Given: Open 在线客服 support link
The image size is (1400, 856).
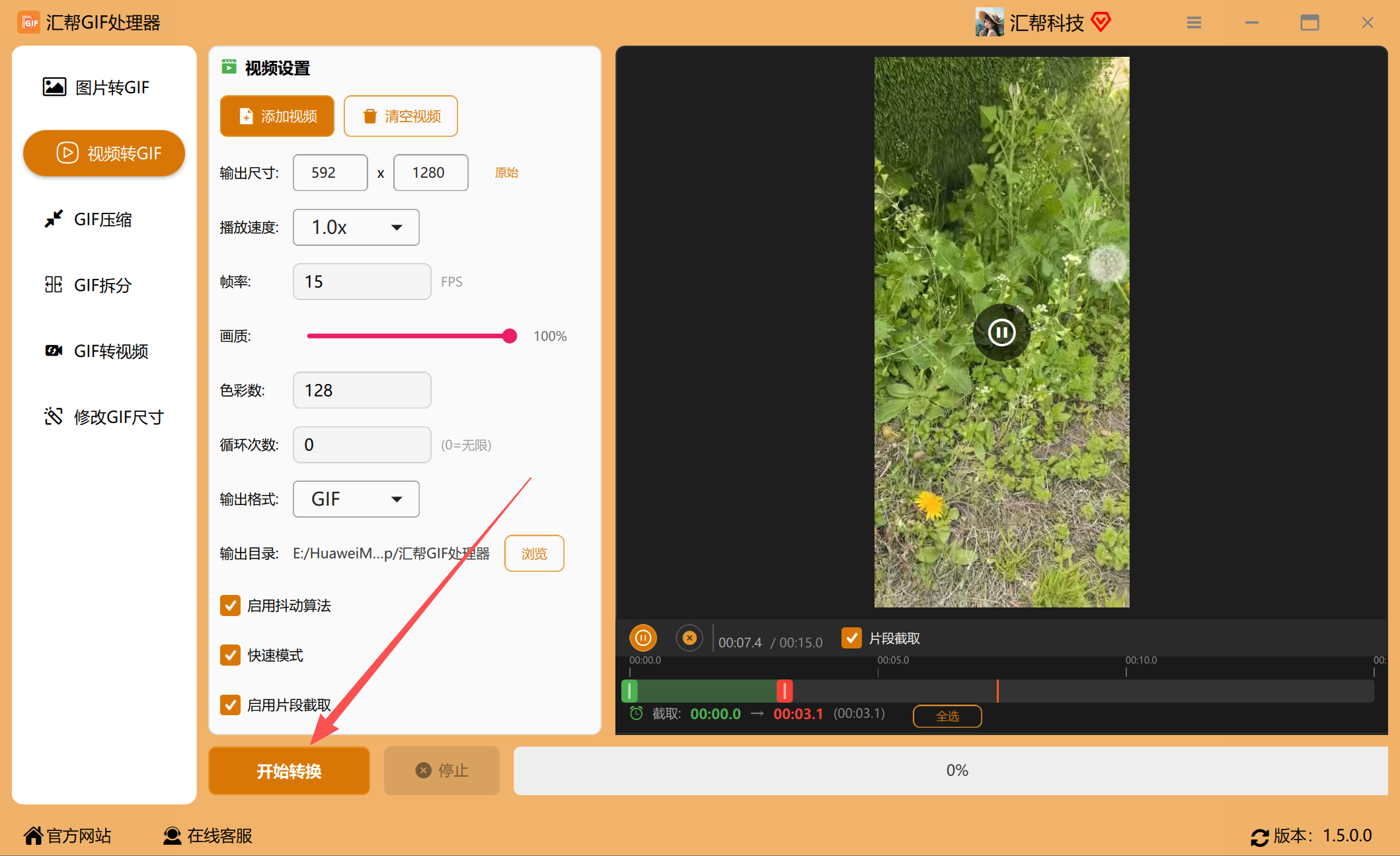Looking at the screenshot, I should coord(208,836).
